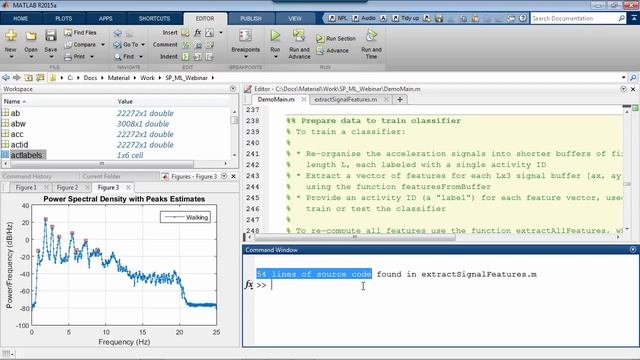Expand the Insert row dropdown arrow
The height and width of the screenshot is (360, 640).
(x=221, y=33)
